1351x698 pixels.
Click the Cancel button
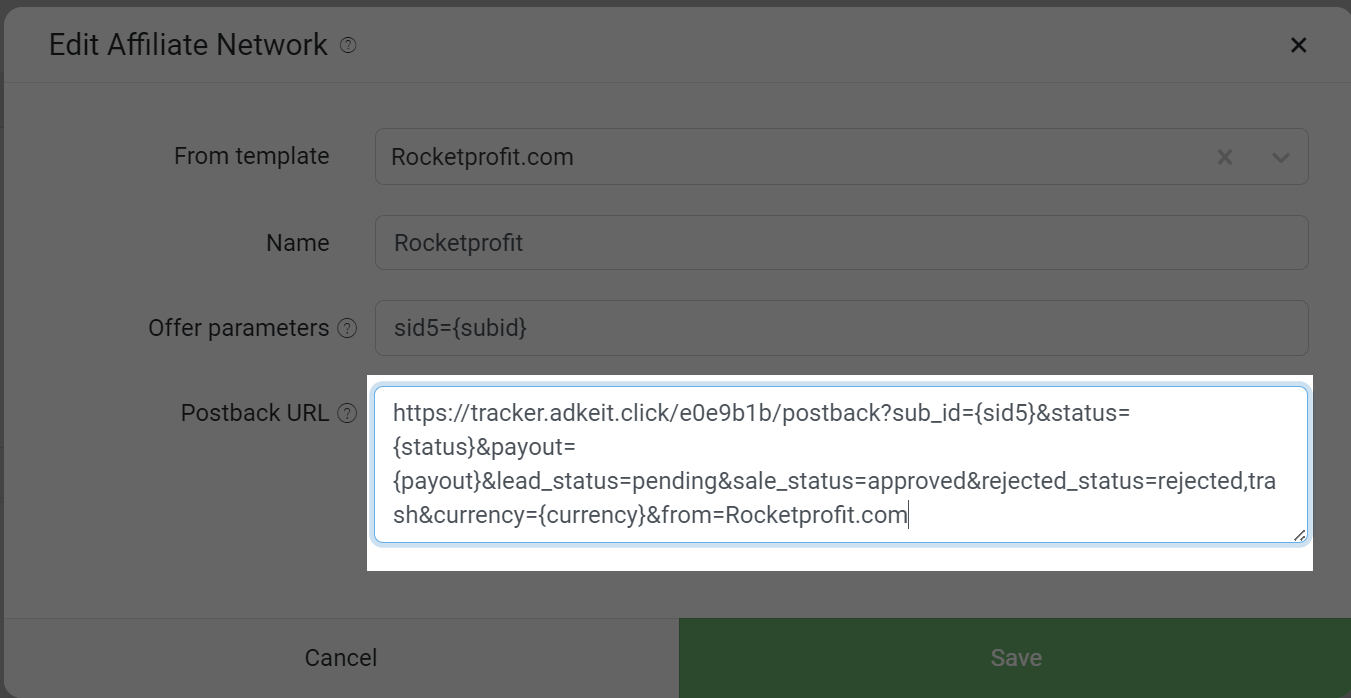click(340, 657)
